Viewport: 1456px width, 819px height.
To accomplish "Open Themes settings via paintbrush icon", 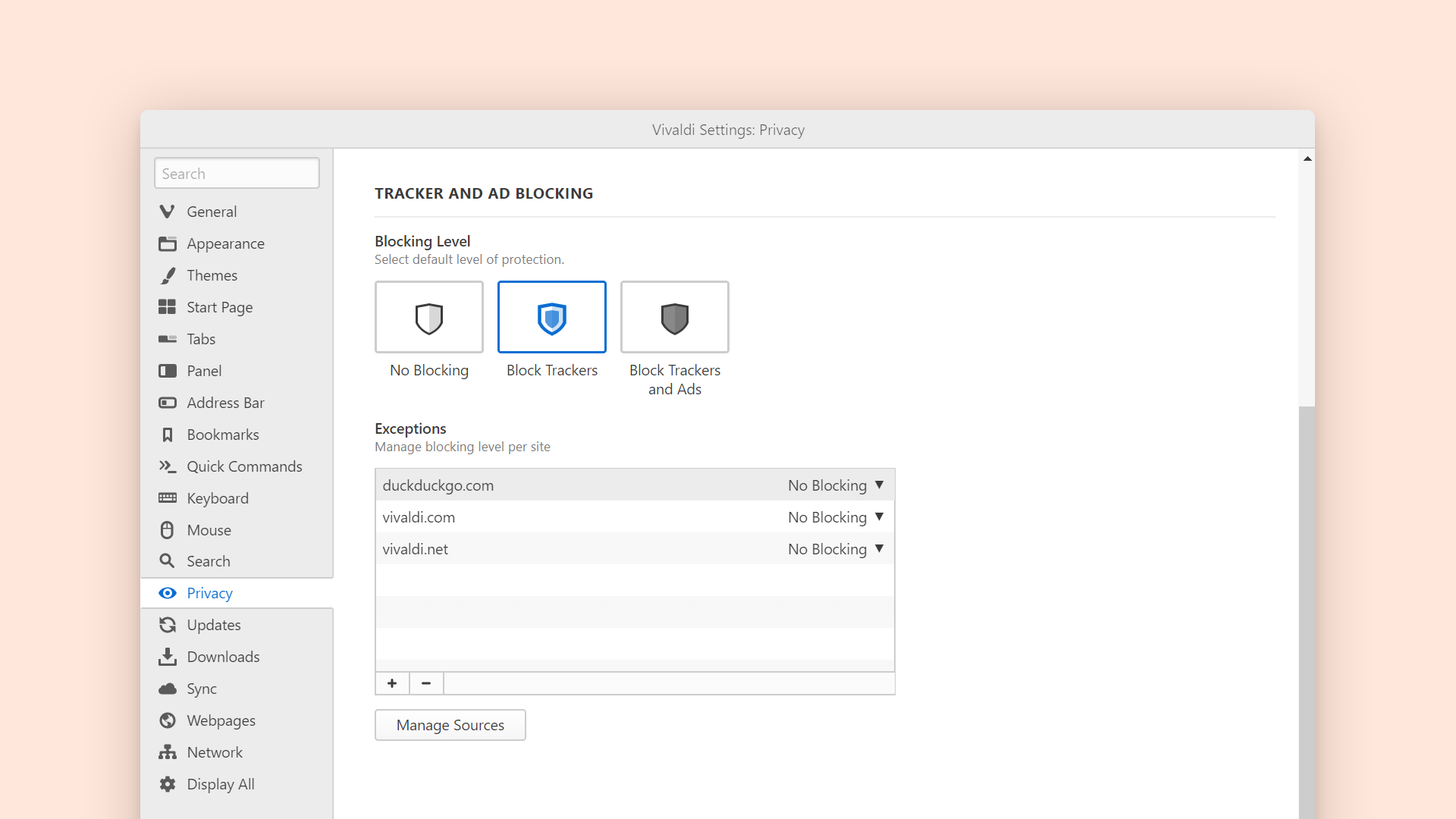I will coord(168,275).
